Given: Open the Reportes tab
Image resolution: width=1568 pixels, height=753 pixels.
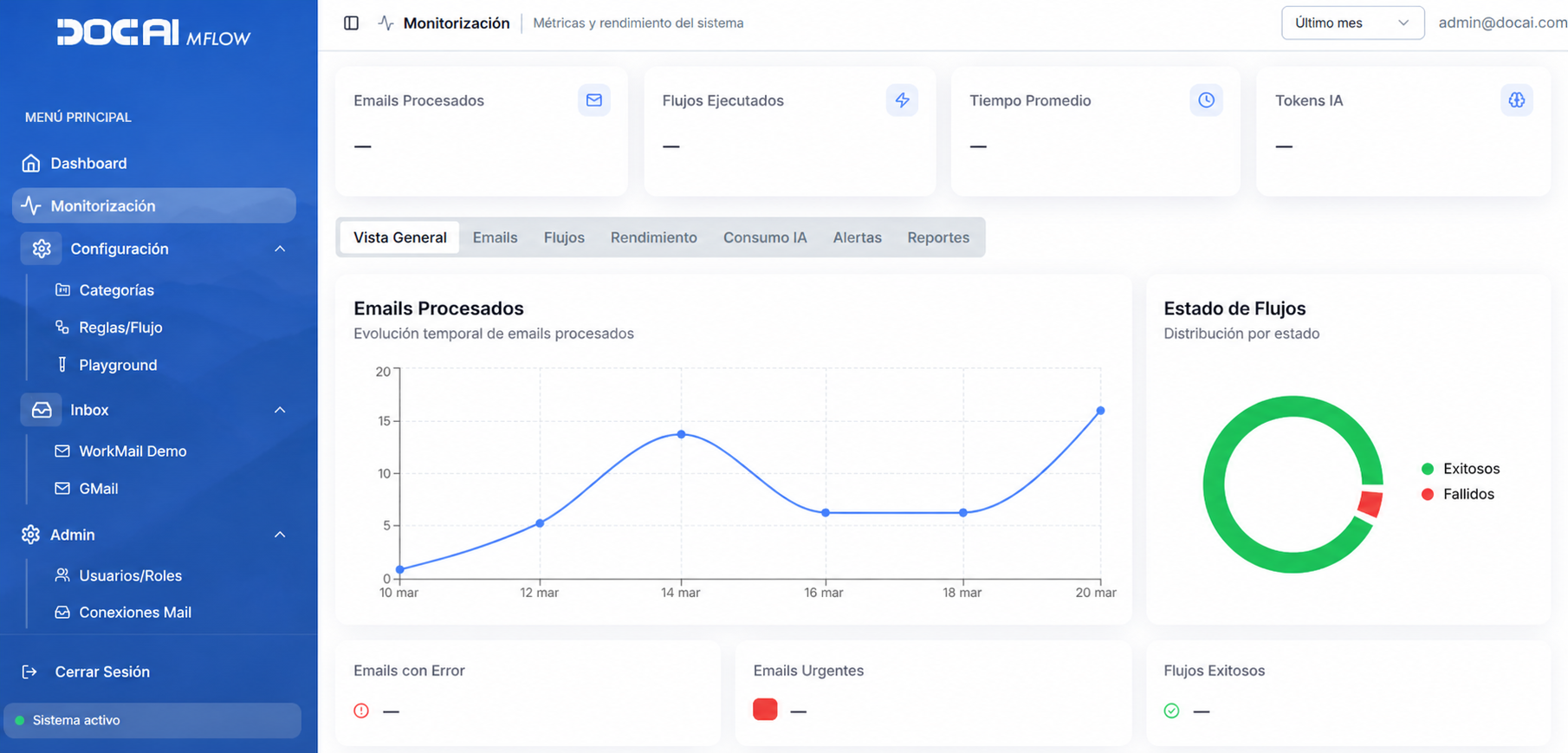Looking at the screenshot, I should point(938,237).
